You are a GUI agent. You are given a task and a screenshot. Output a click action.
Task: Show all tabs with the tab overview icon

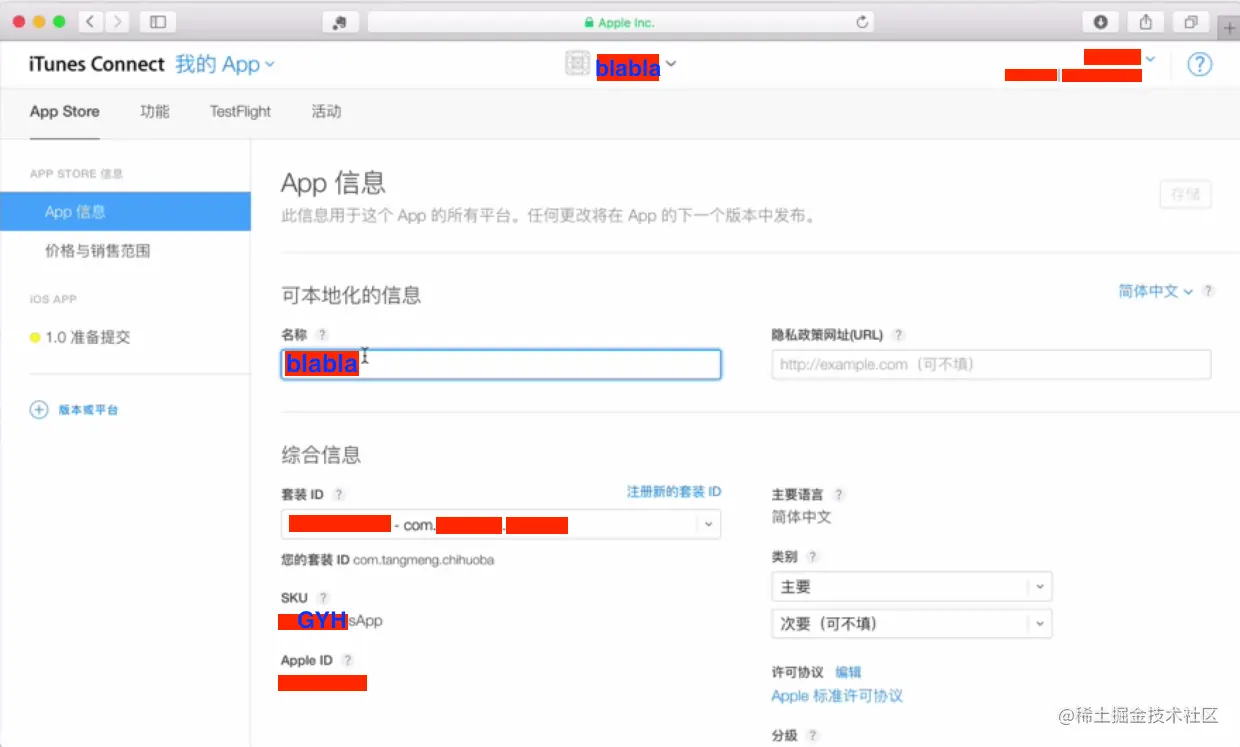1191,22
